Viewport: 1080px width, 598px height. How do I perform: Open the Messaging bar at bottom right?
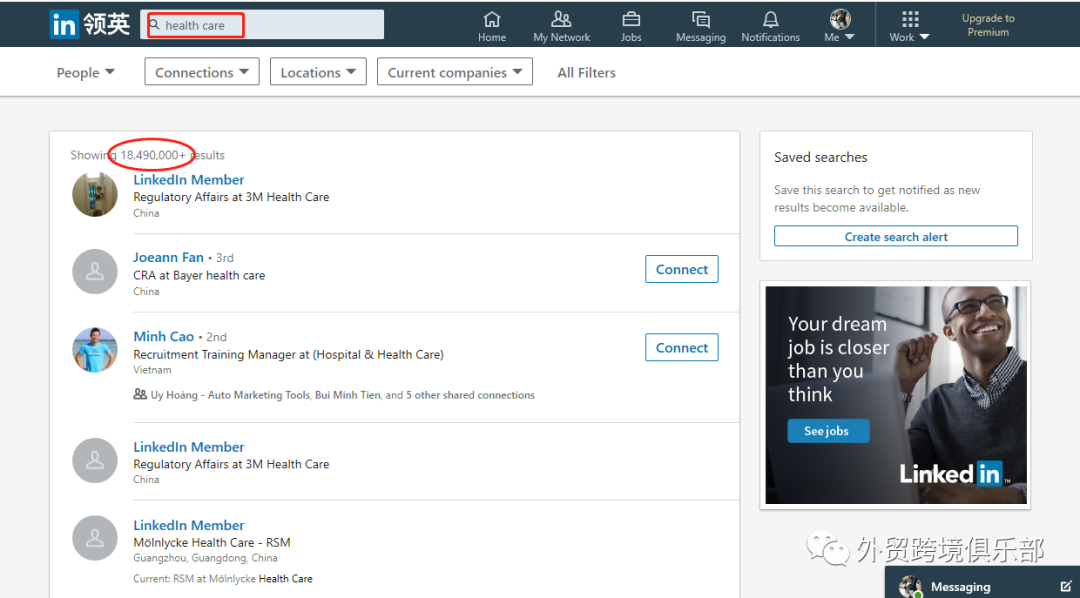[982, 583]
